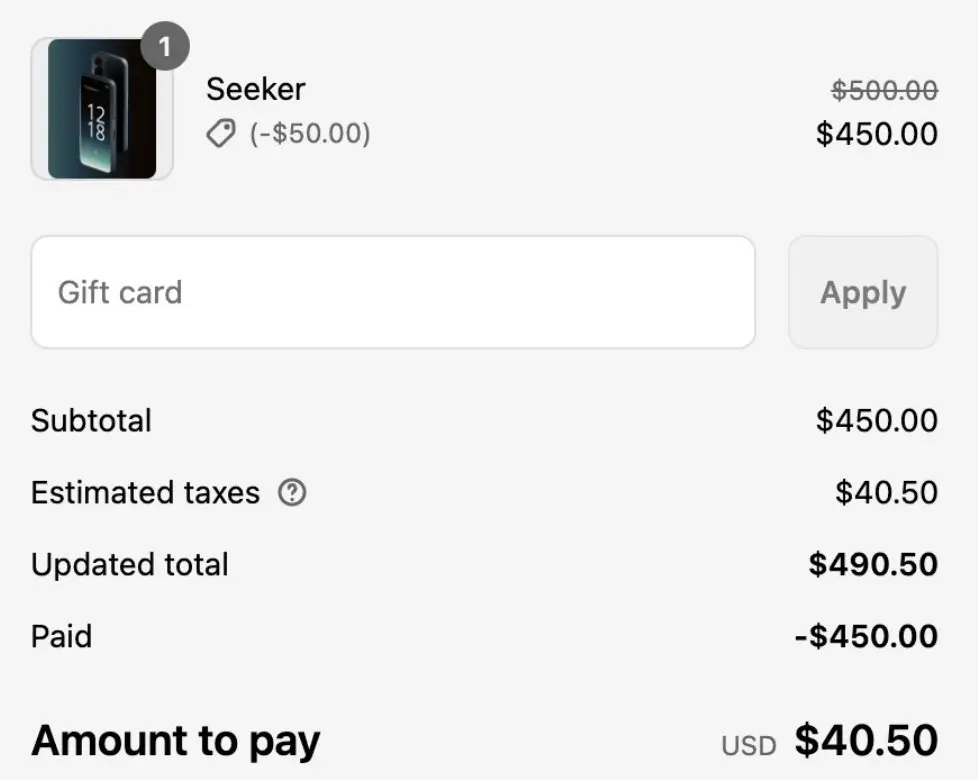Click the discounted $450.00 item price

pyautogui.click(x=877, y=133)
